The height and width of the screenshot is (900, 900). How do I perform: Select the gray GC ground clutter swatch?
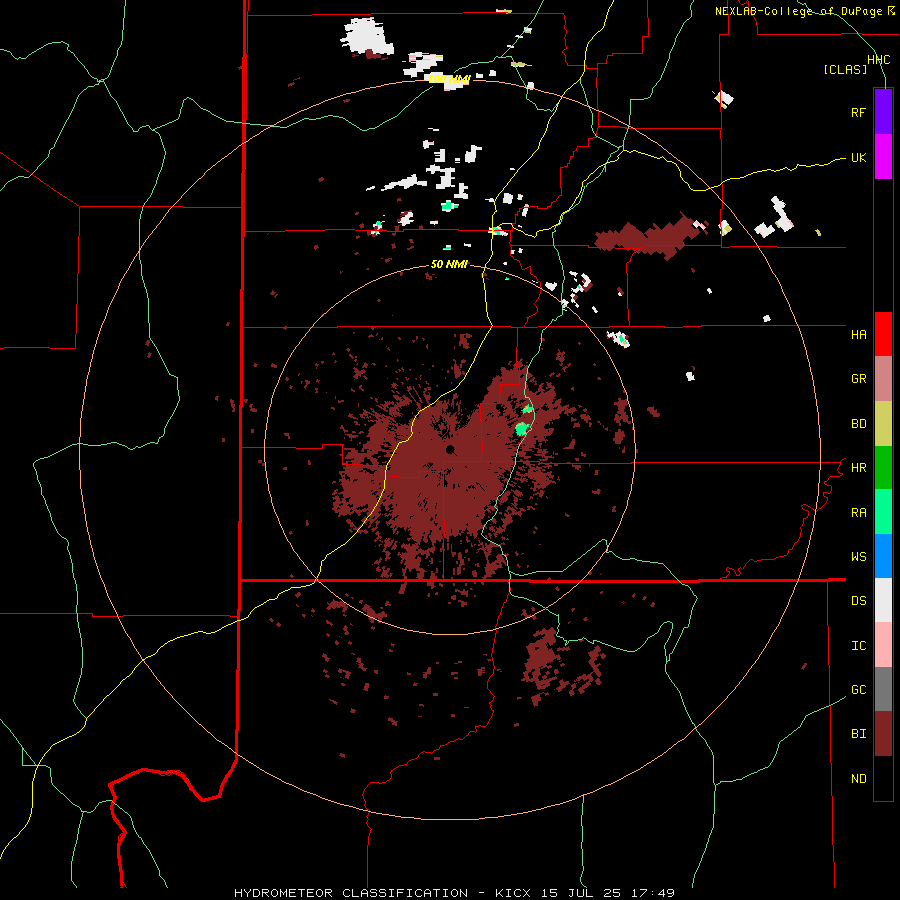click(883, 689)
